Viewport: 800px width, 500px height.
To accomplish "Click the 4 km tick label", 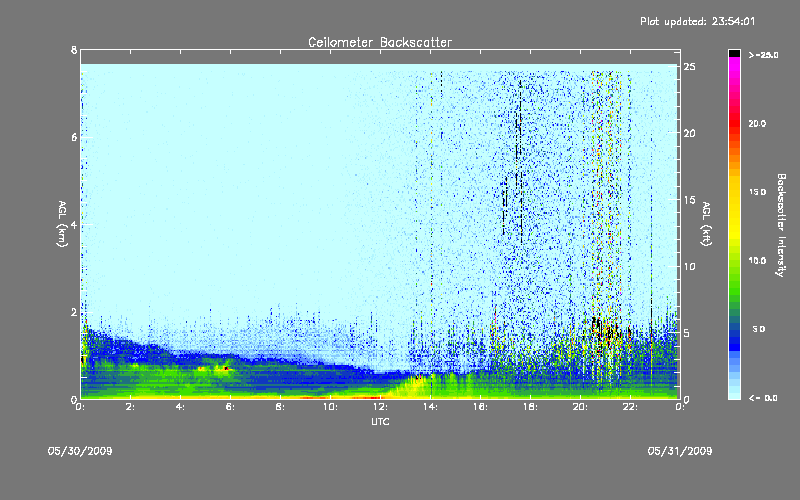I will (x=74, y=224).
